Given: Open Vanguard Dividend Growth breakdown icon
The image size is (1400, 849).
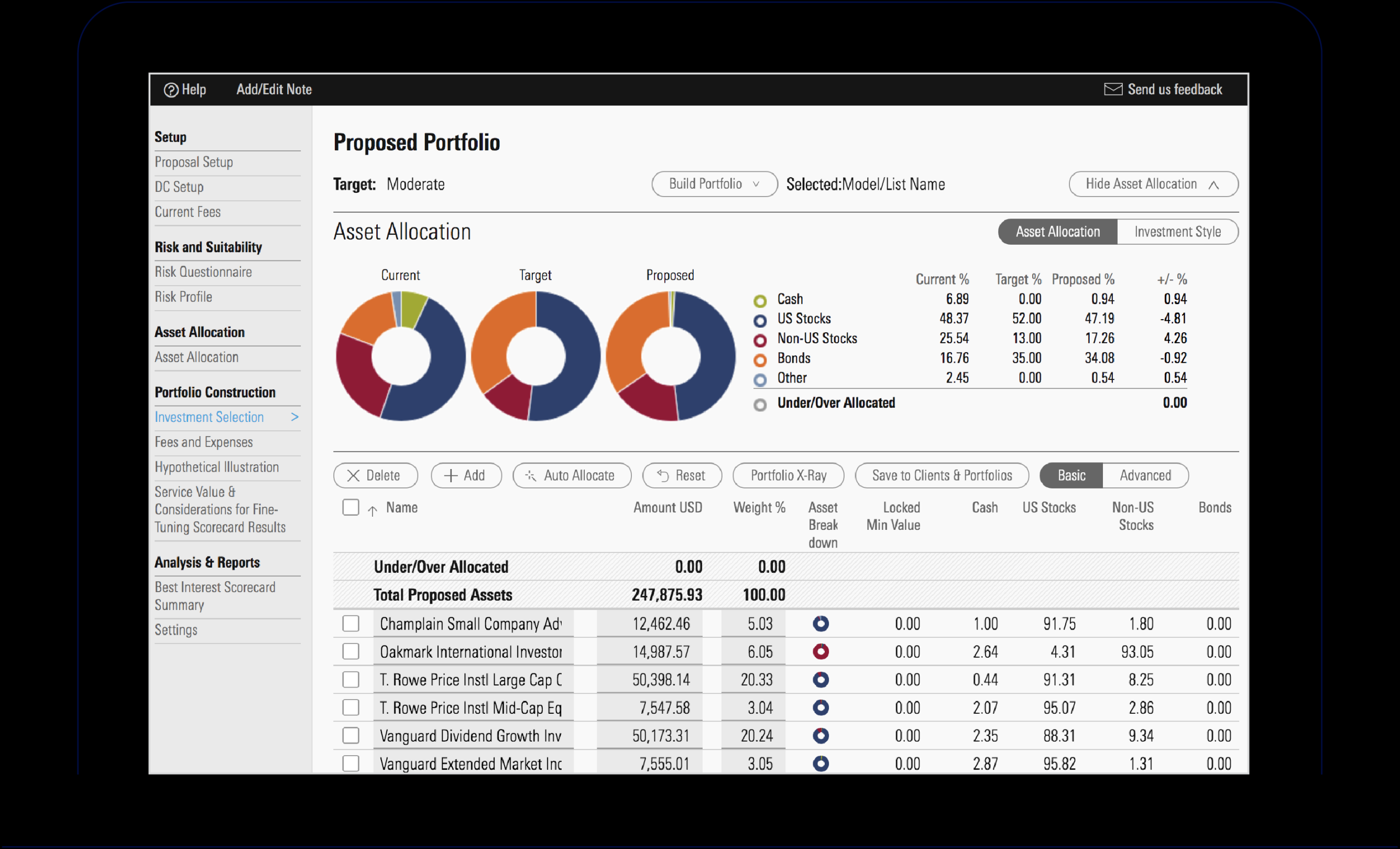Looking at the screenshot, I should 821,735.
